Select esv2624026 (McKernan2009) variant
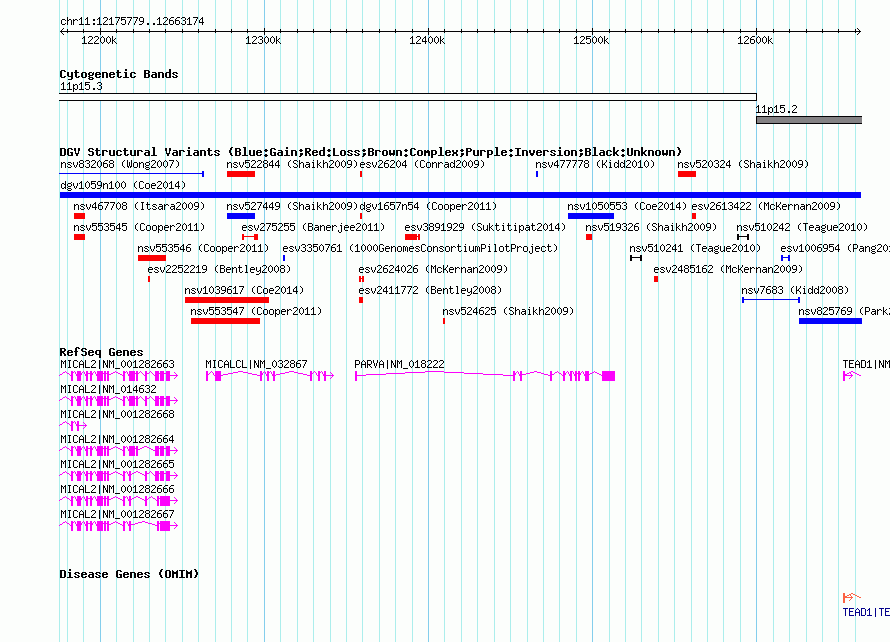This screenshot has height=642, width=890. pos(433,269)
